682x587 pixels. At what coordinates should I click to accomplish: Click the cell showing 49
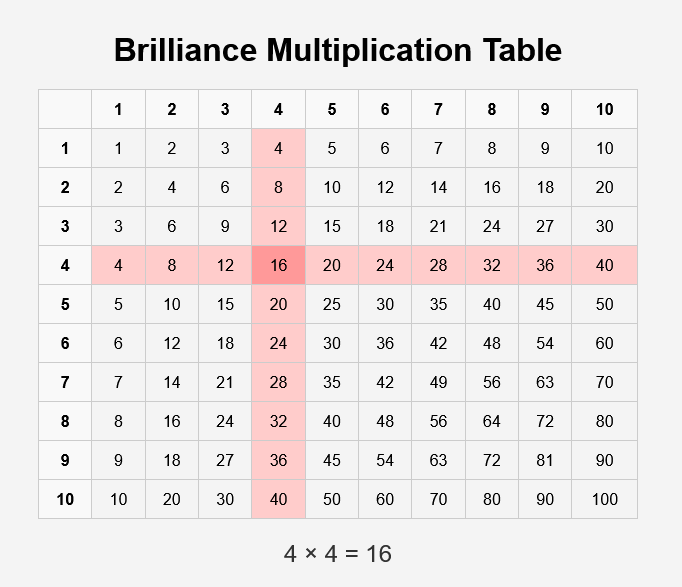438,382
